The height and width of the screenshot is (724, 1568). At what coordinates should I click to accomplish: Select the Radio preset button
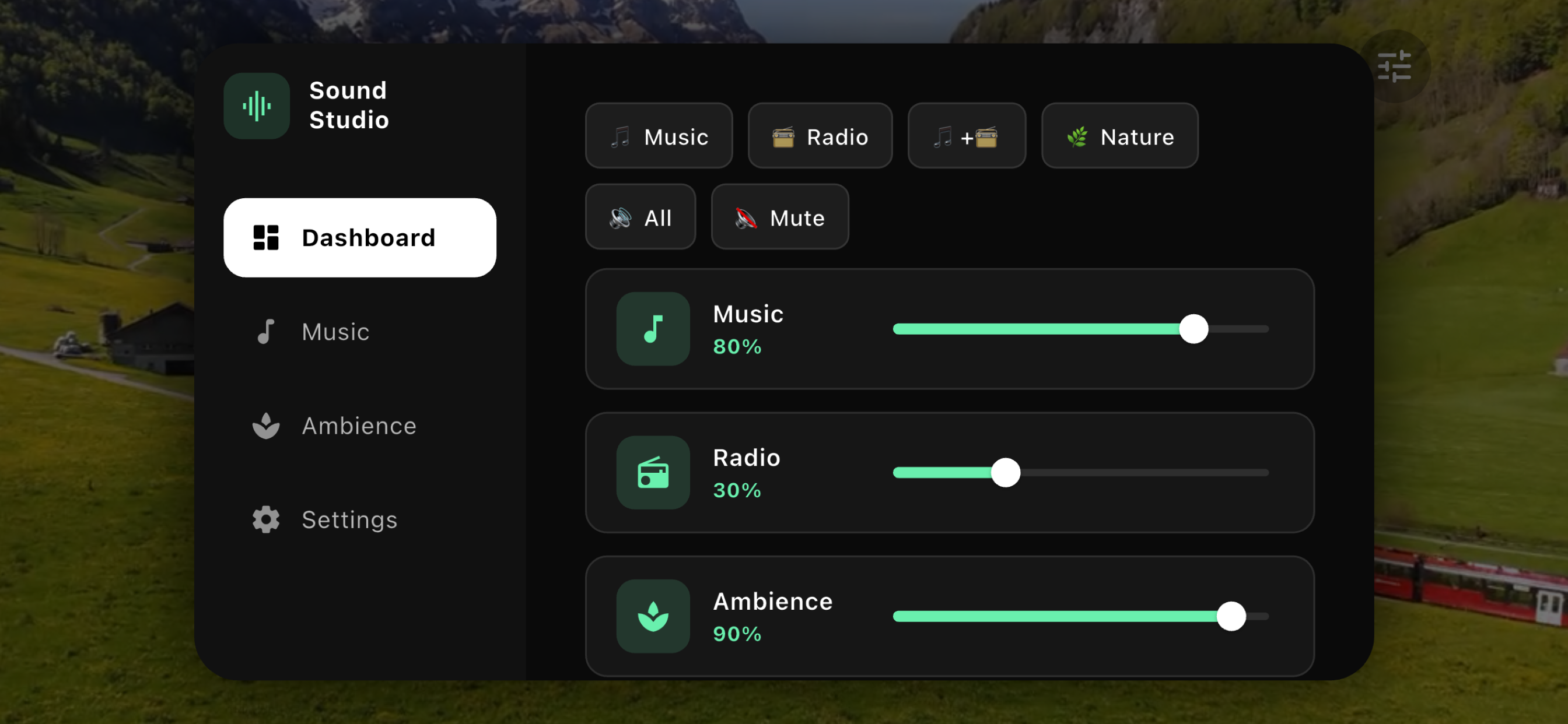pos(820,136)
